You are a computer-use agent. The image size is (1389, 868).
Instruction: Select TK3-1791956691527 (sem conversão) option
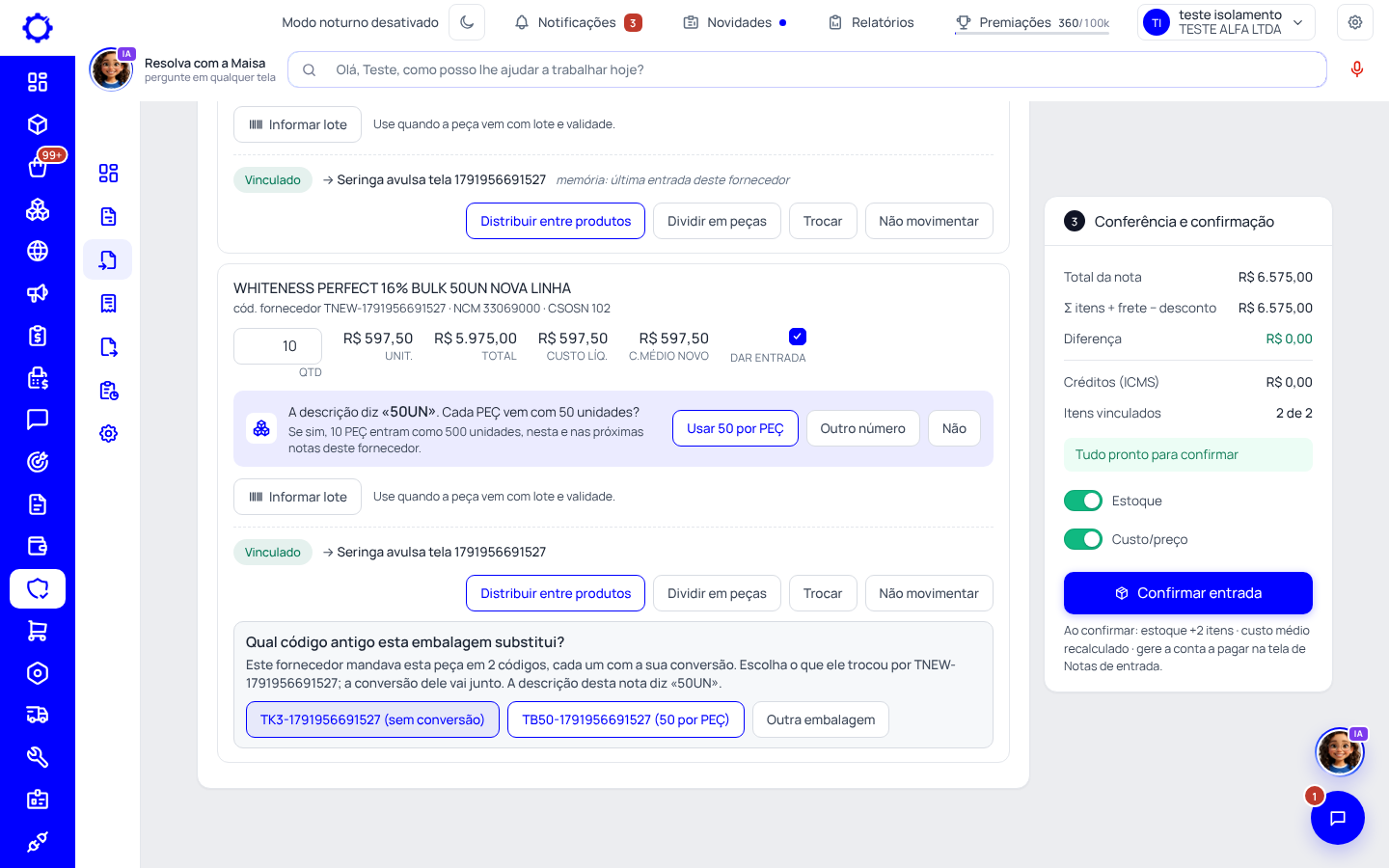[372, 719]
